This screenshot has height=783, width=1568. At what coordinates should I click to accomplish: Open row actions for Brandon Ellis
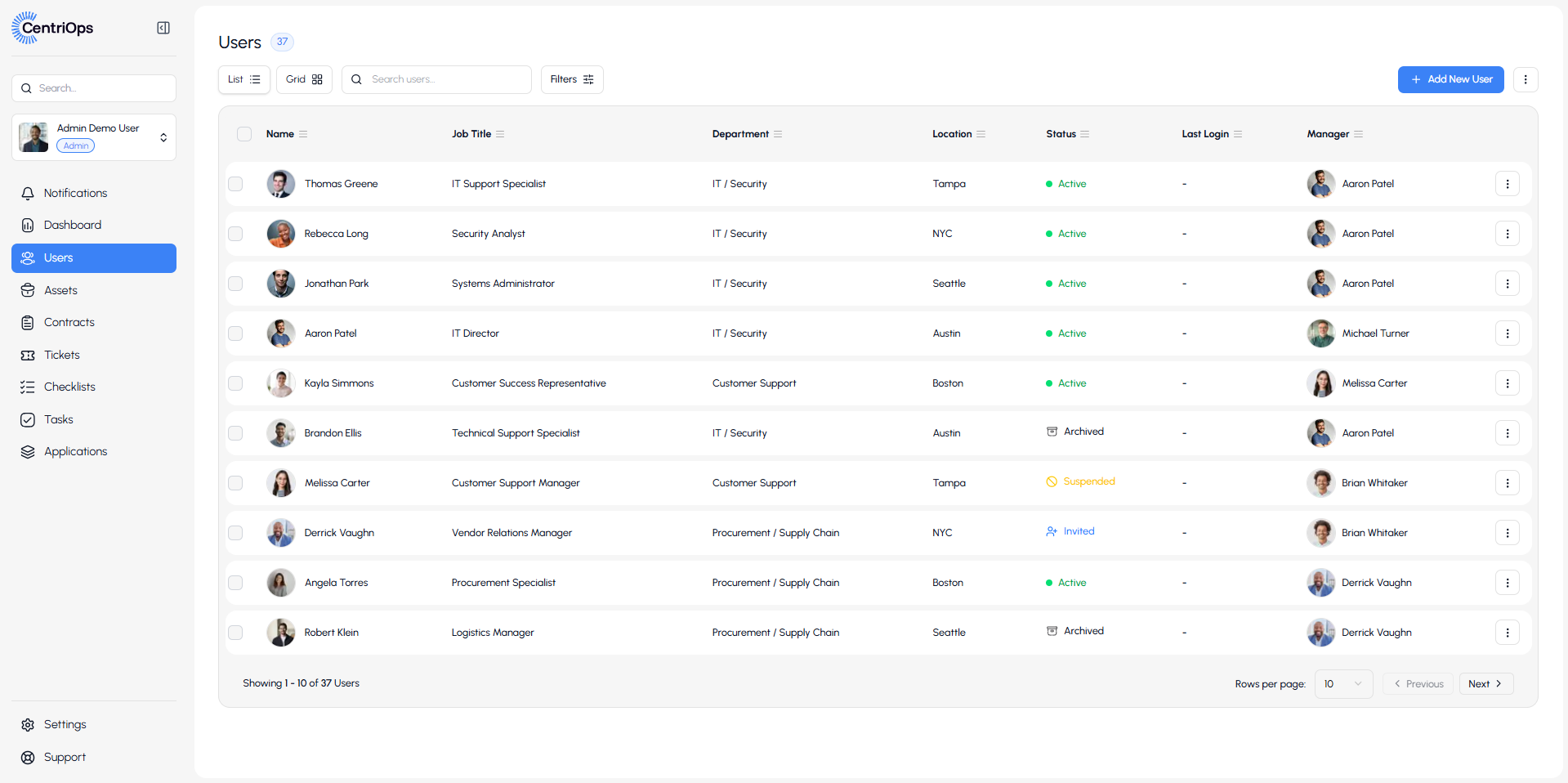click(x=1508, y=433)
